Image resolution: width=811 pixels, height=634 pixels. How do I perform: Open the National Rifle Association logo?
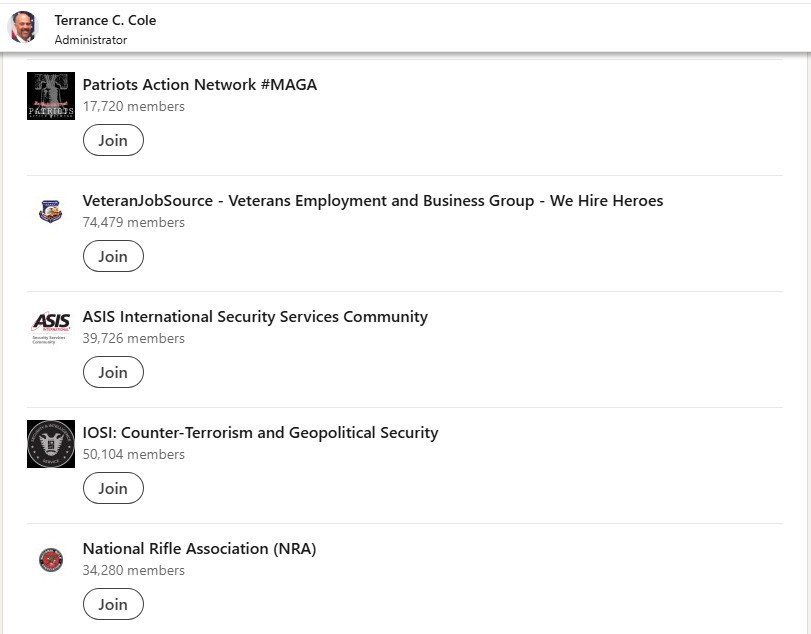51,560
